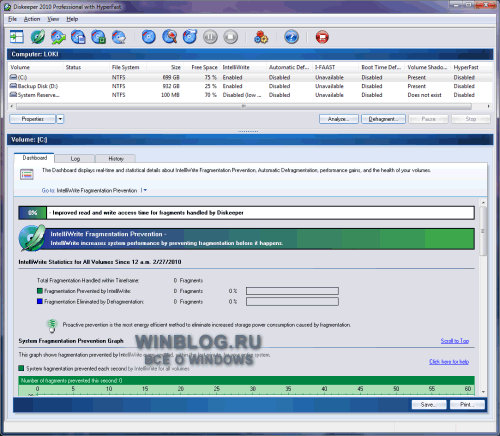This screenshot has width=500, height=436.
Task: Click the greyed Stop button
Action: pyautogui.click(x=471, y=119)
